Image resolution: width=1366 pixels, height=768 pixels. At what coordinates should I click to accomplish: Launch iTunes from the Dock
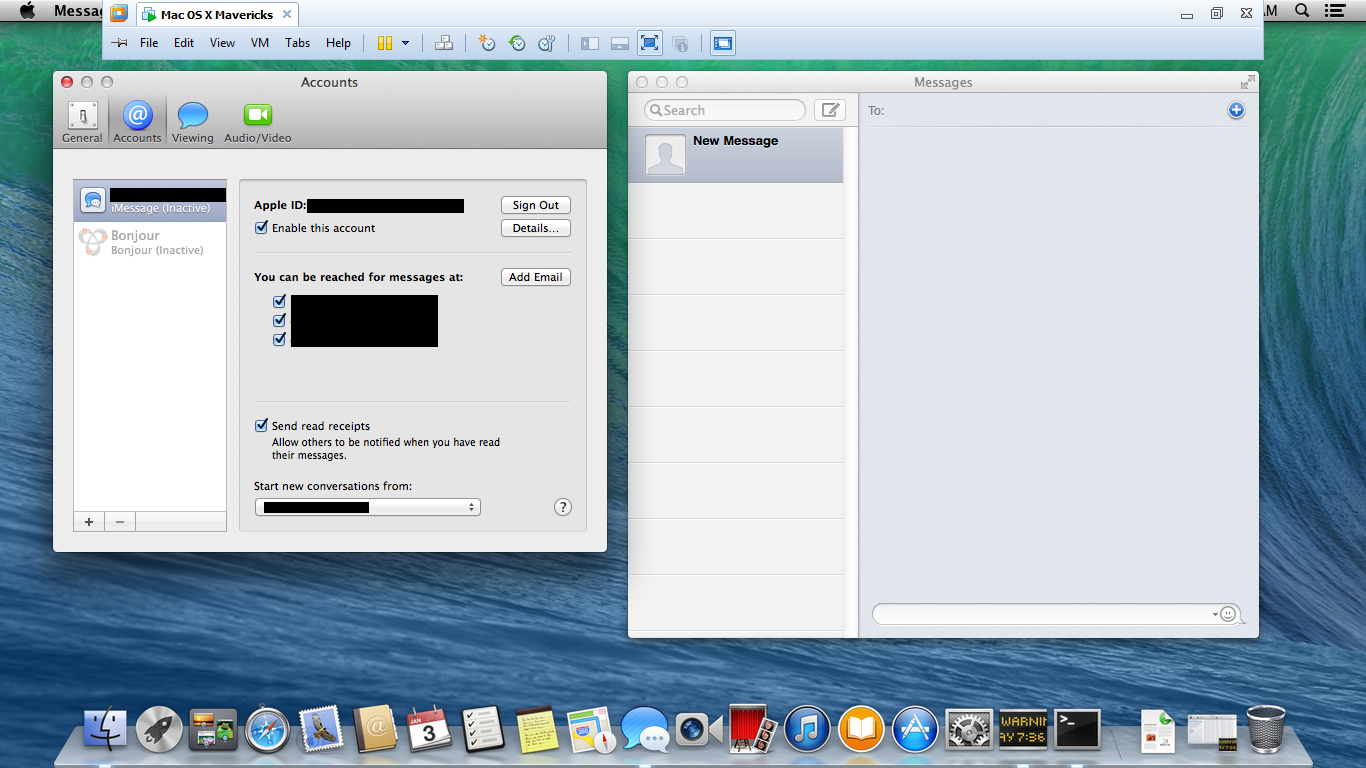tap(807, 729)
